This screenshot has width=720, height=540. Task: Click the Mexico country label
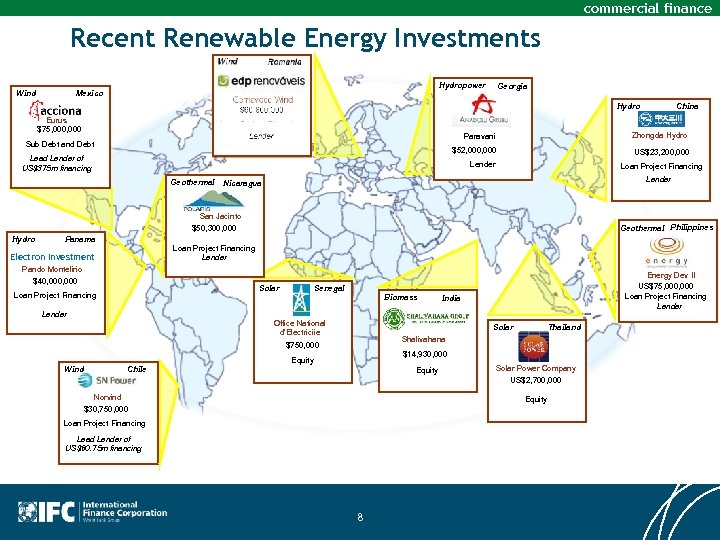90,93
